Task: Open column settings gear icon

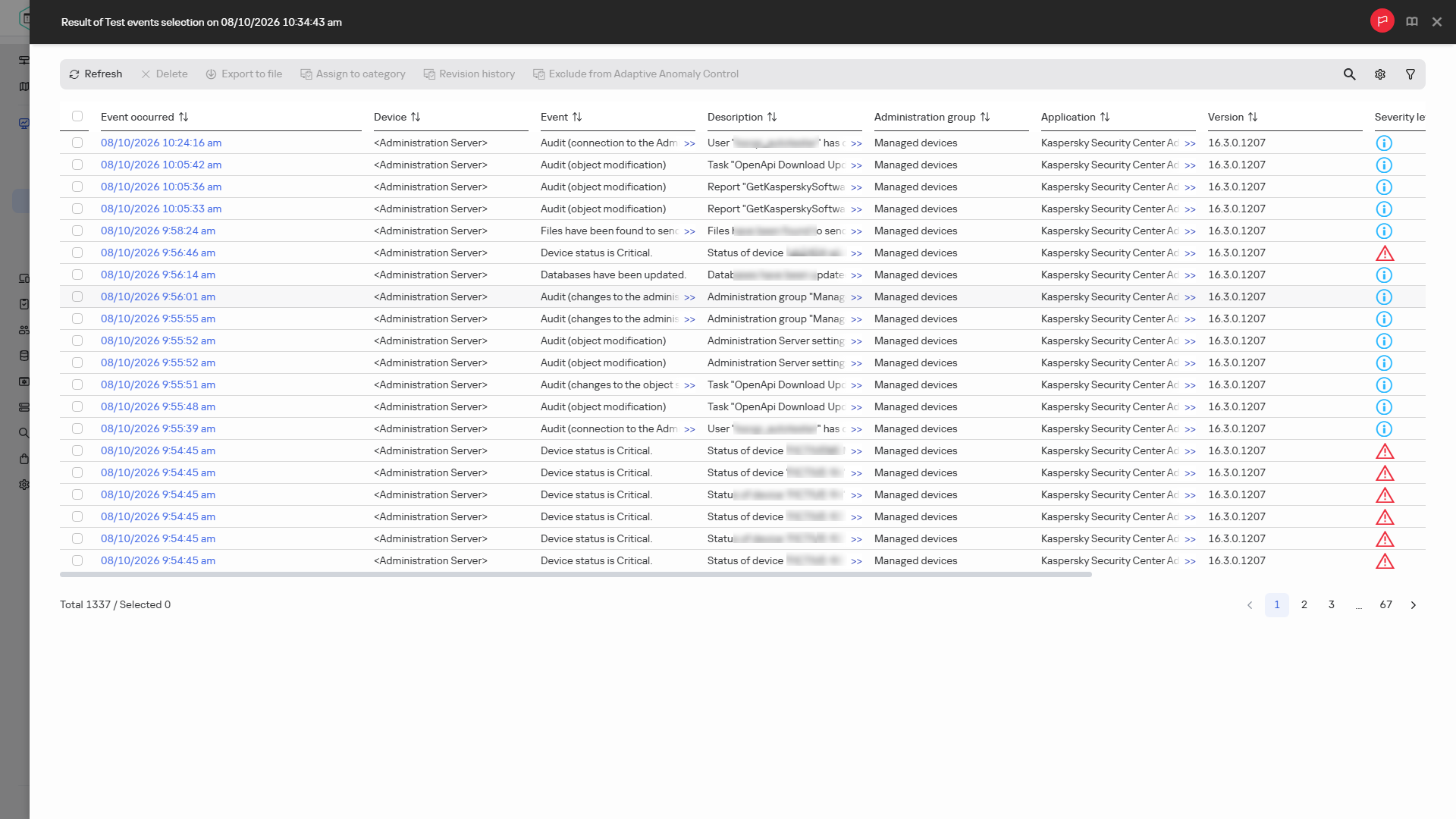Action: click(1380, 74)
